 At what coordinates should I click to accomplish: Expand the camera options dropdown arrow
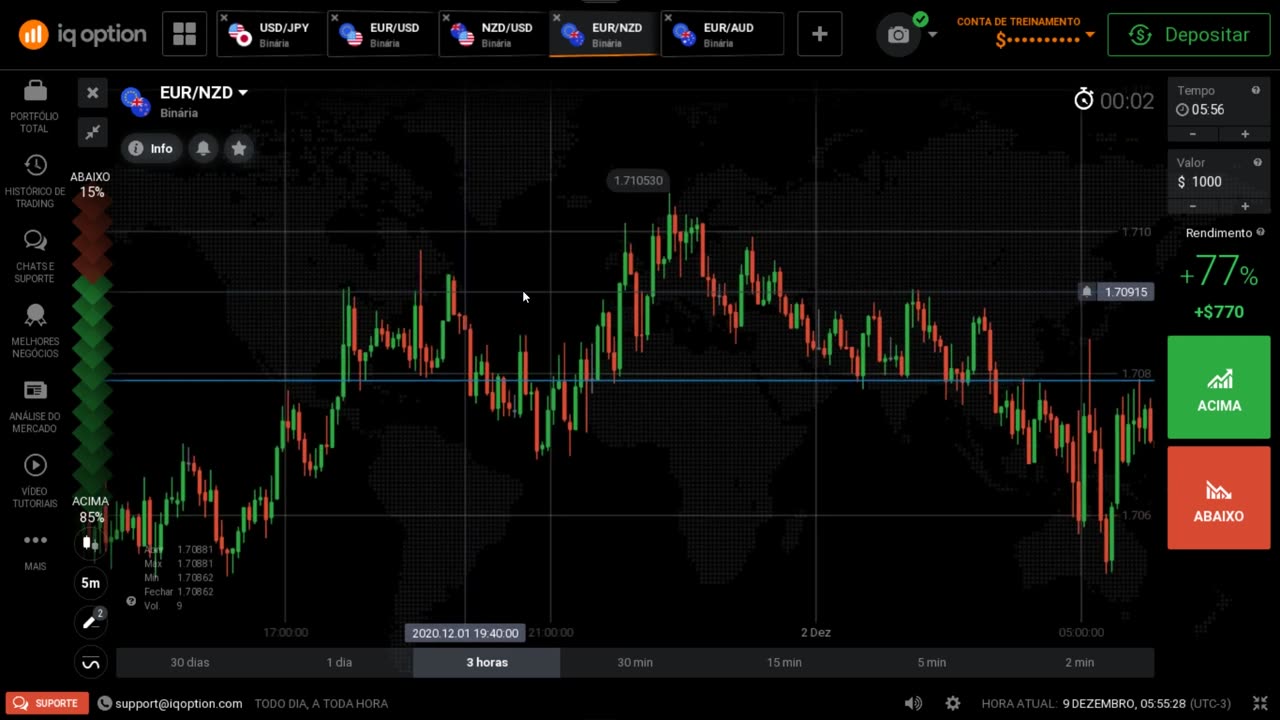tap(933, 35)
